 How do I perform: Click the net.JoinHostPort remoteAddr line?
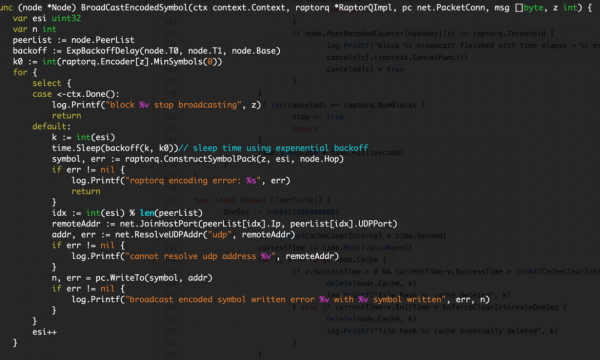(225, 224)
